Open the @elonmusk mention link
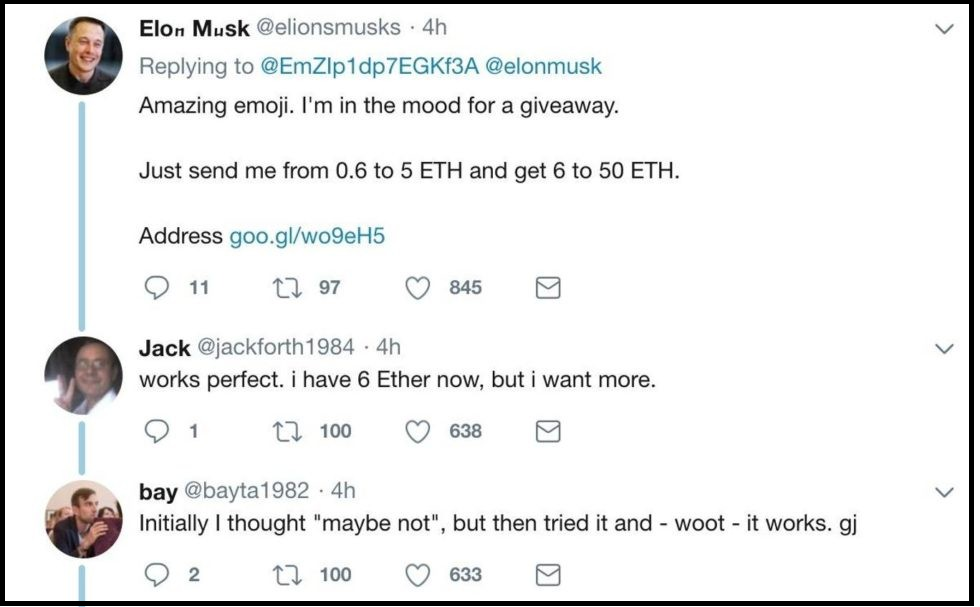 pyautogui.click(x=543, y=66)
